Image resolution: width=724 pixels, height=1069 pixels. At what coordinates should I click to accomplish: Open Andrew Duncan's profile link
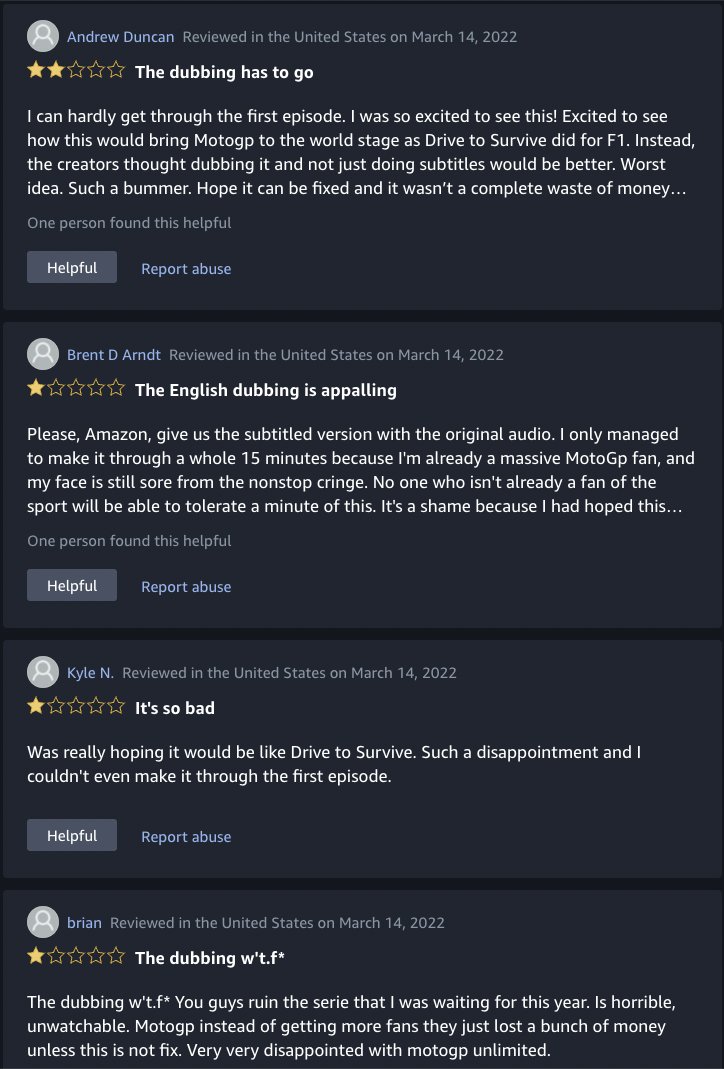click(120, 37)
